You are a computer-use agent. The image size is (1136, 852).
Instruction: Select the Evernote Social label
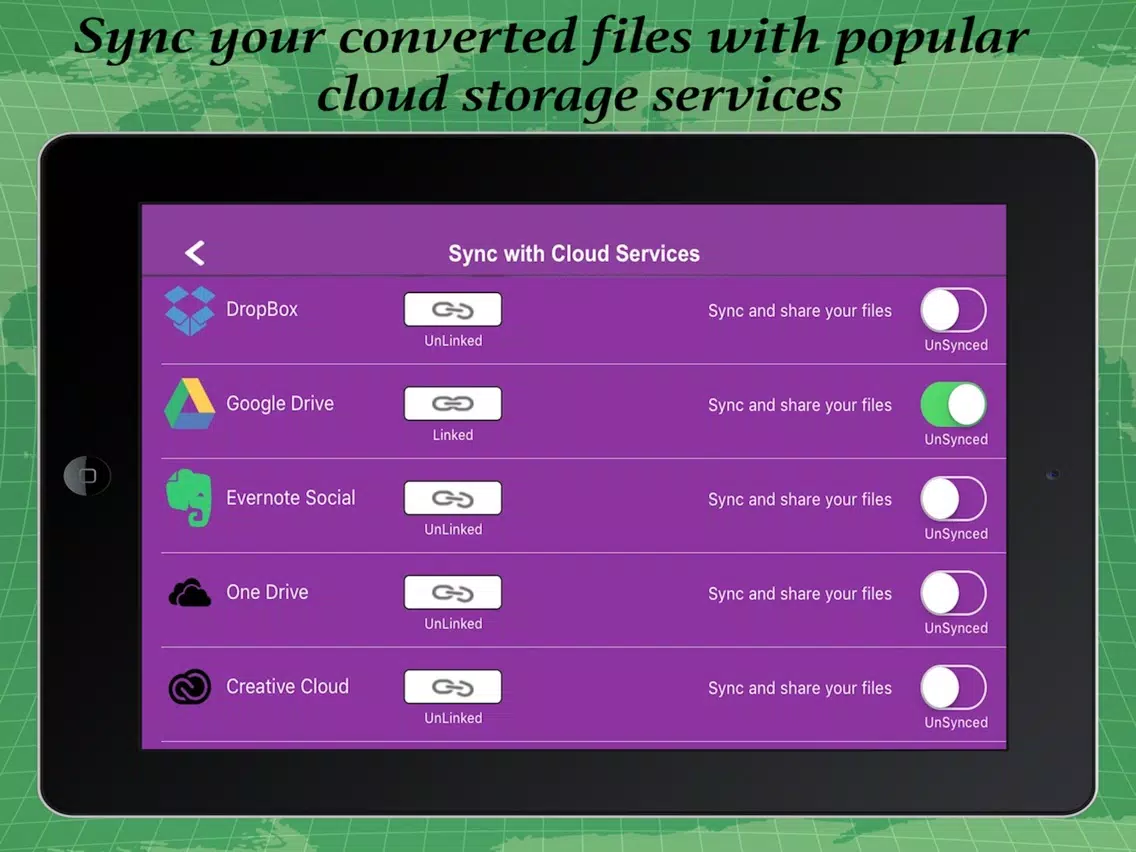[x=291, y=498]
